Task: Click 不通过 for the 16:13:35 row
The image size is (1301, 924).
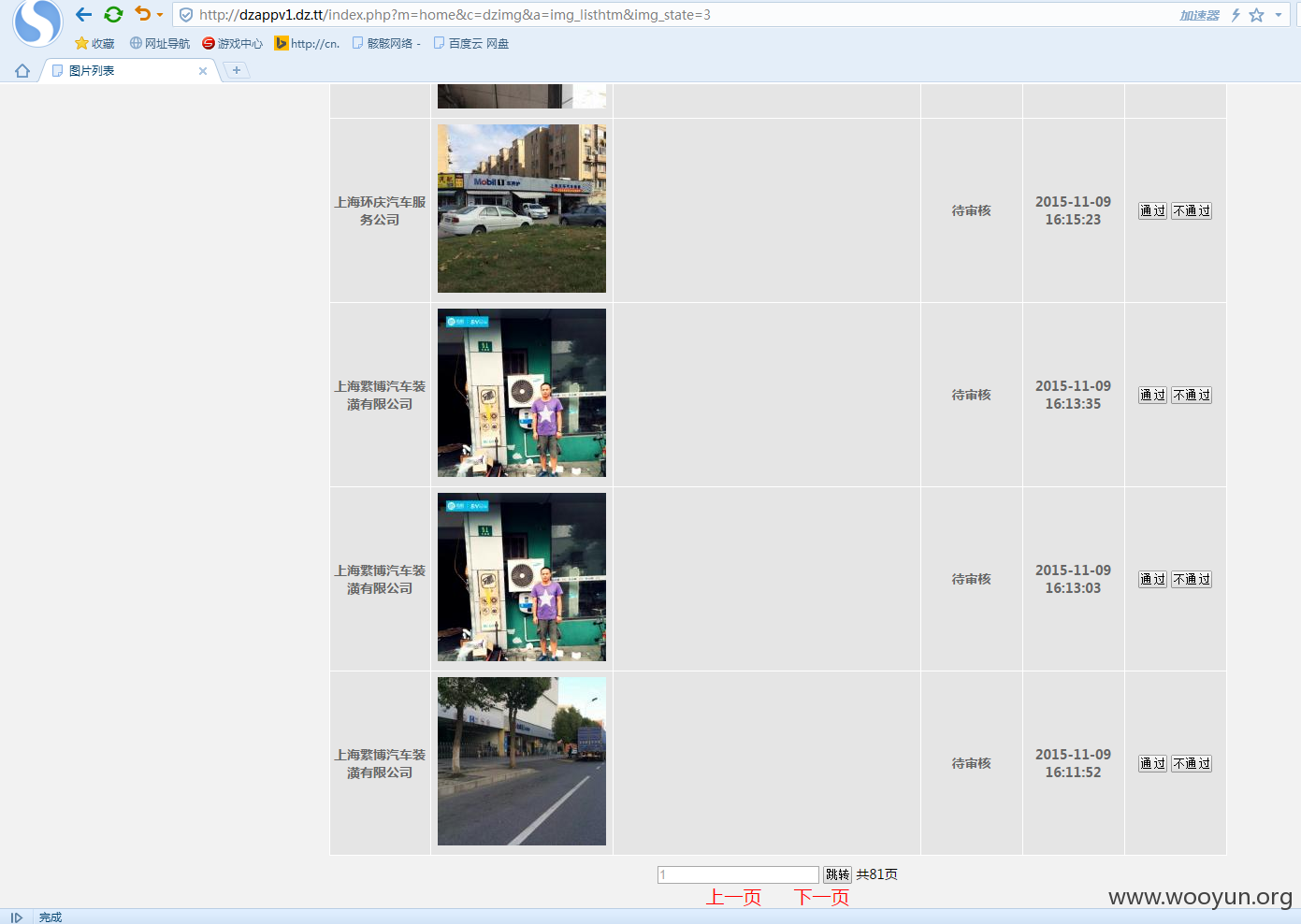Action: click(x=1192, y=396)
